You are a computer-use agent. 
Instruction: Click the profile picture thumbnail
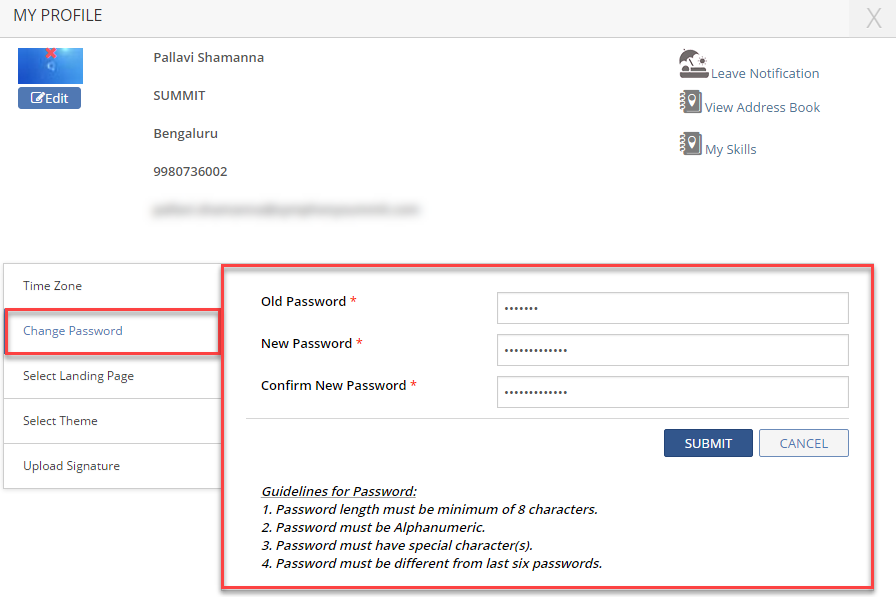click(x=50, y=66)
